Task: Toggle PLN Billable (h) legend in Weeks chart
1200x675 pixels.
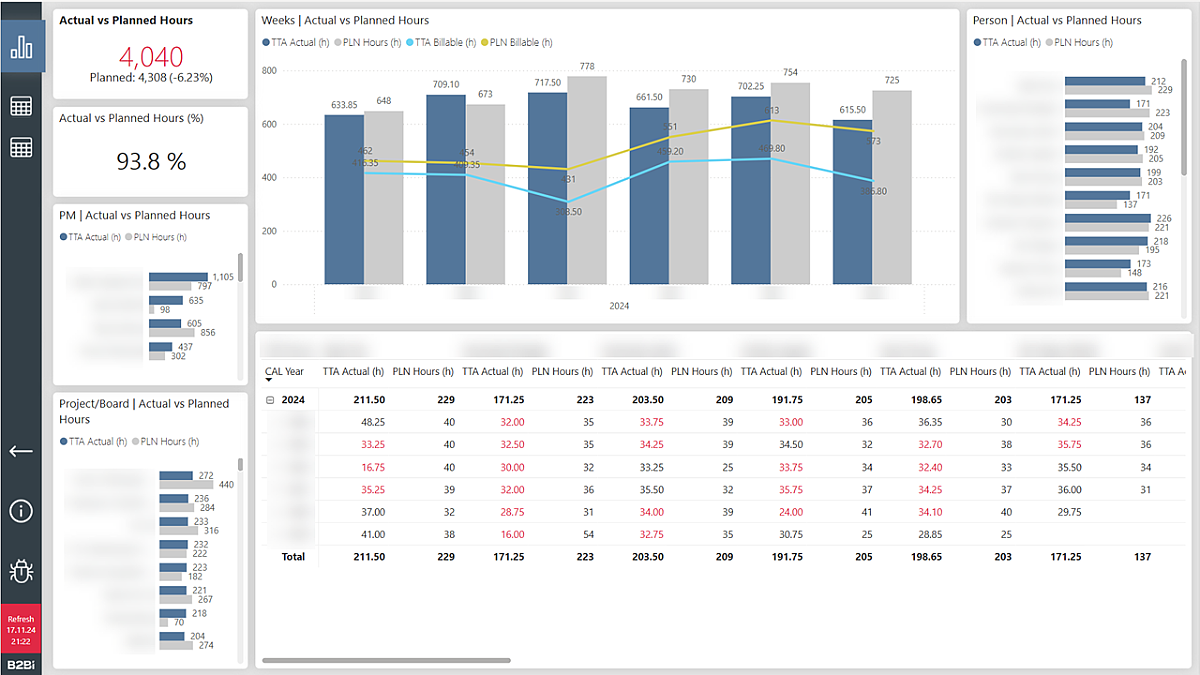Action: coord(516,42)
